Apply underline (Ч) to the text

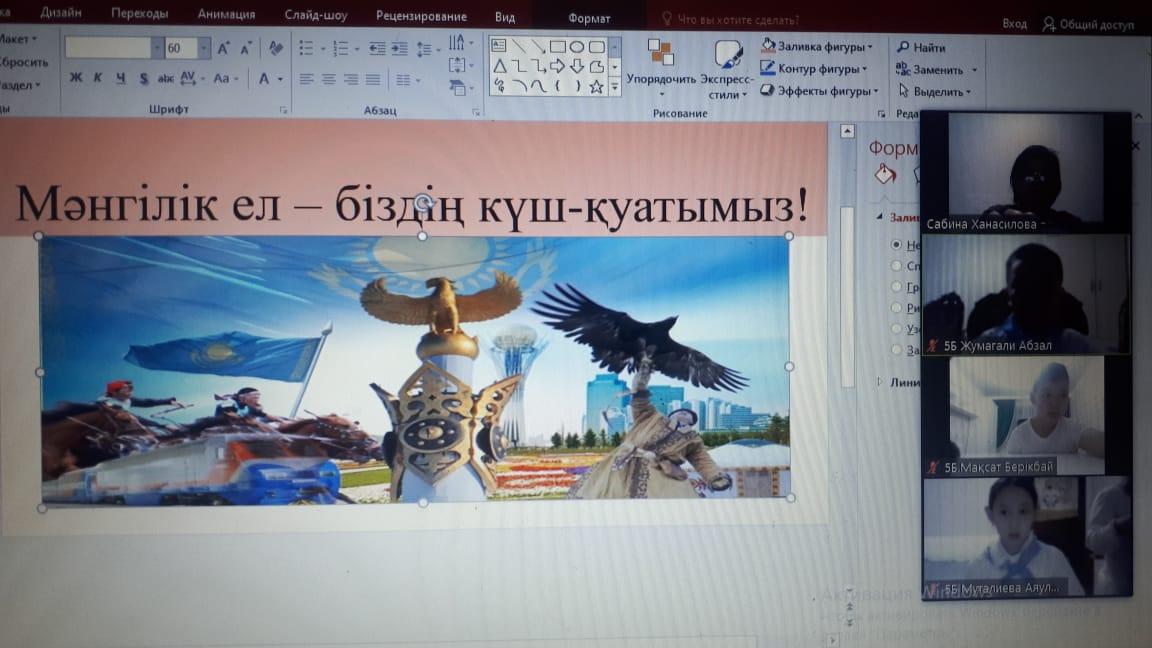click(x=121, y=78)
